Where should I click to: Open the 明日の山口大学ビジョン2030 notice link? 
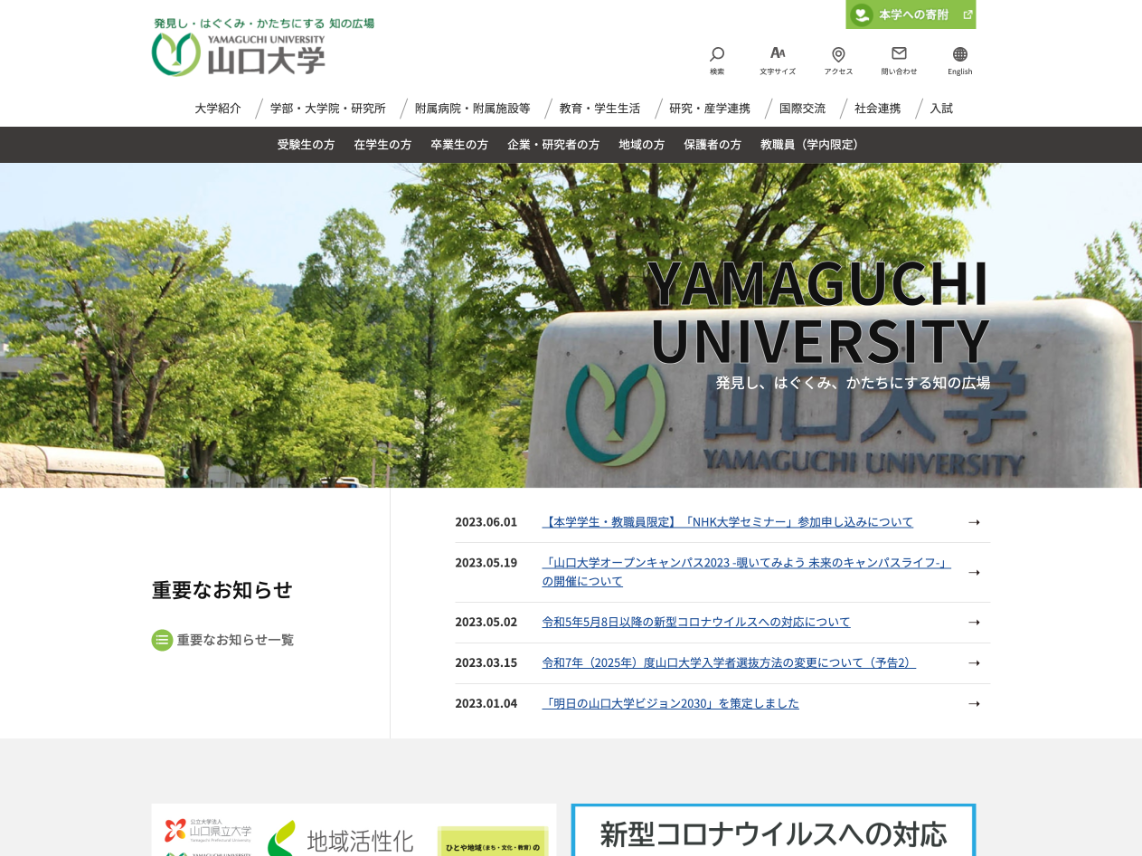[x=670, y=704]
